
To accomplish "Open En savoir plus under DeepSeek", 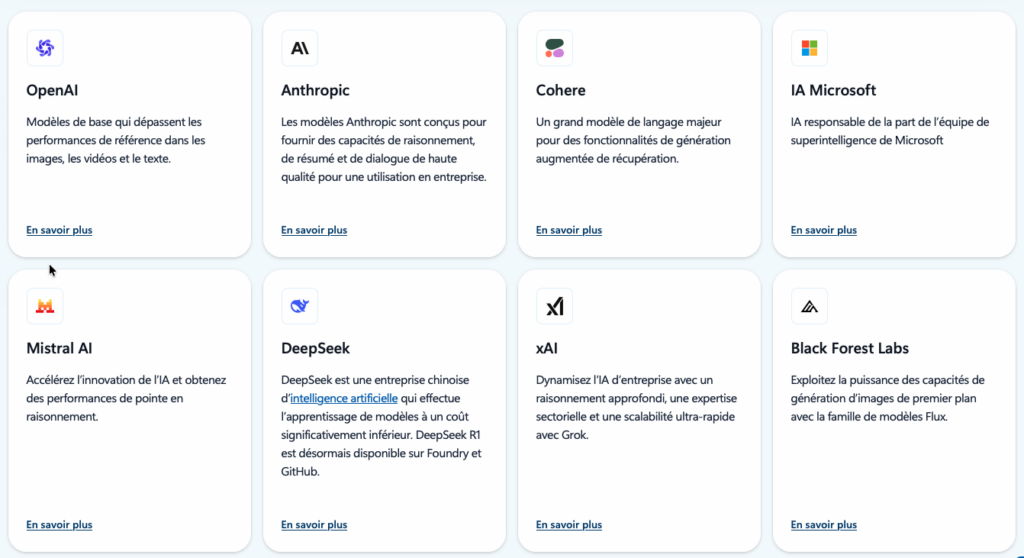I will (314, 525).
